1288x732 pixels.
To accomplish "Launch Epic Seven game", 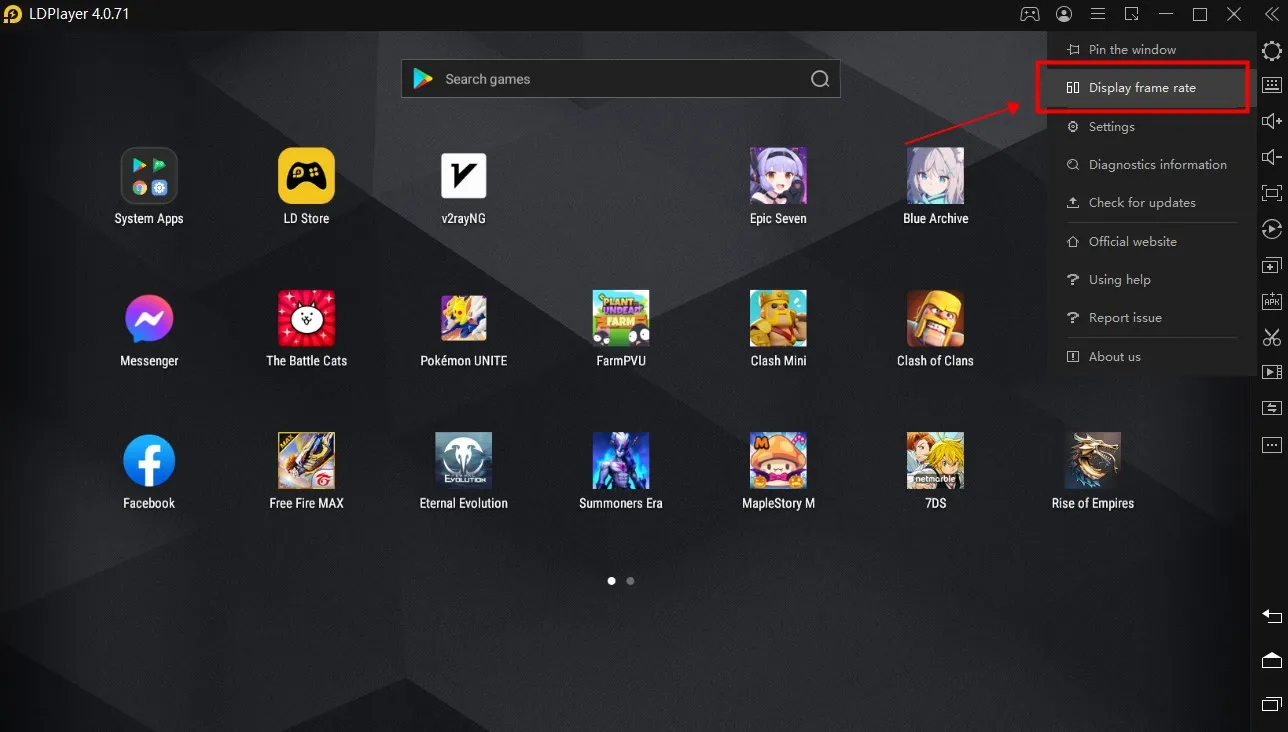I will (x=778, y=176).
